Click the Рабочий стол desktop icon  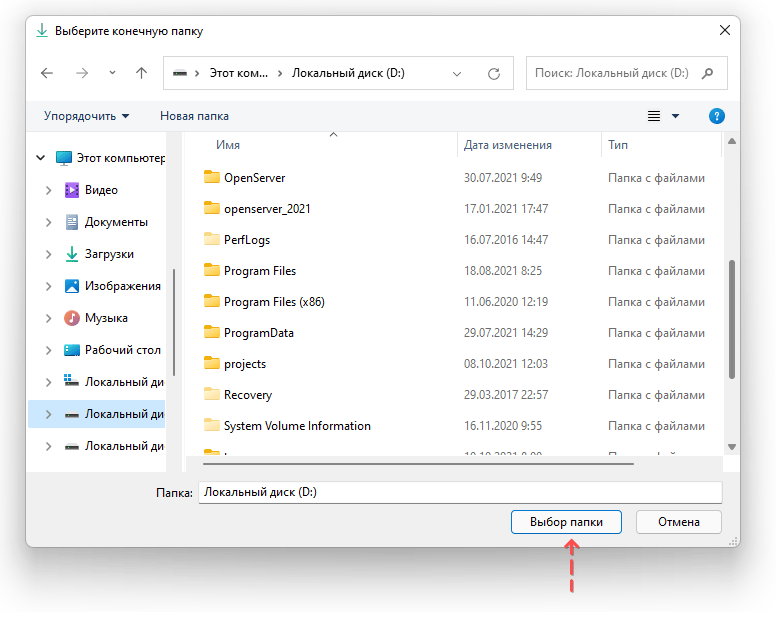click(x=72, y=350)
